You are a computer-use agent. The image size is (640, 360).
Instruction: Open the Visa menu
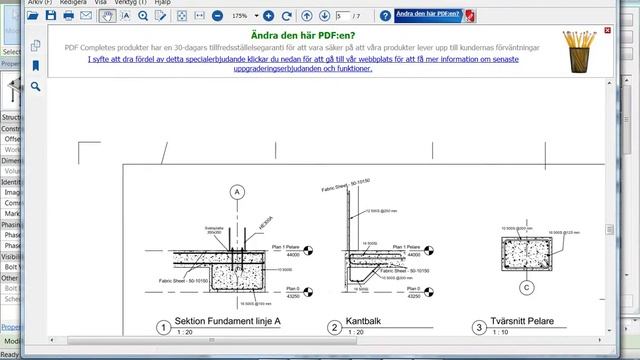click(x=100, y=2)
